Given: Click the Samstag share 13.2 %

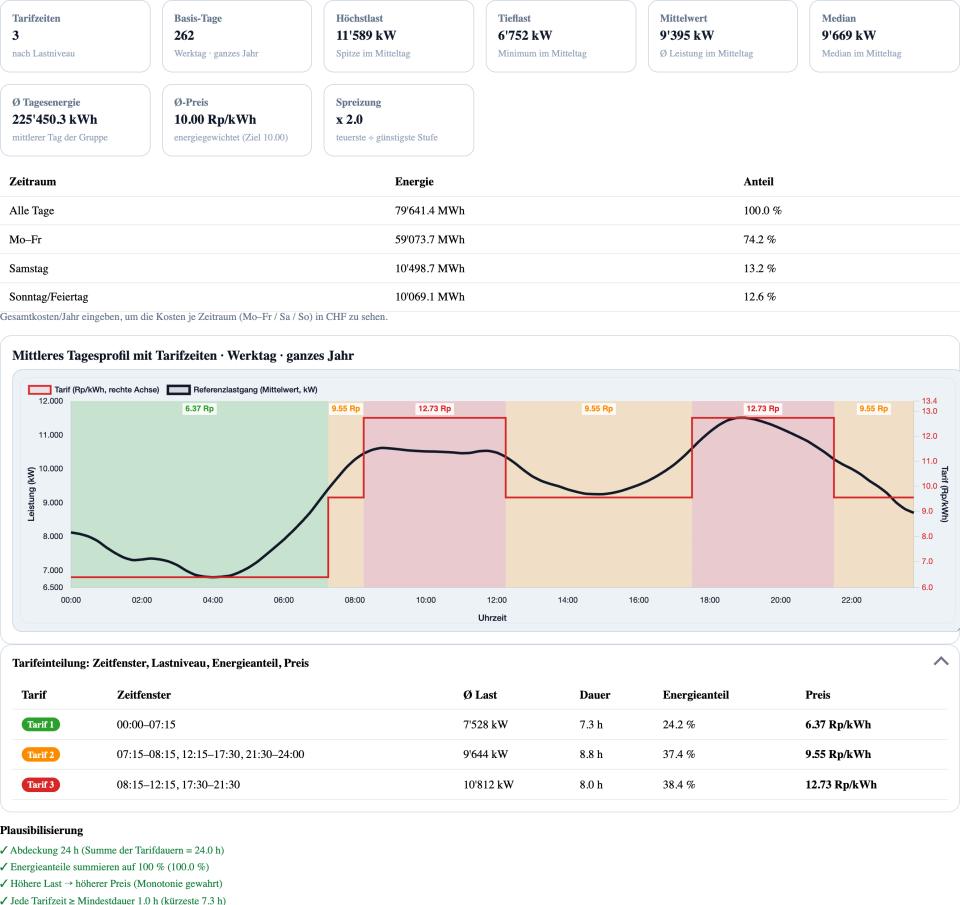Looking at the screenshot, I should 760,268.
